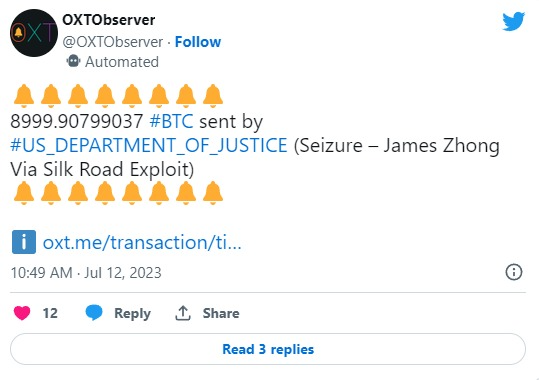This screenshot has width=539, height=380.
Task: Follow the OXTObserver account
Action: click(x=198, y=42)
